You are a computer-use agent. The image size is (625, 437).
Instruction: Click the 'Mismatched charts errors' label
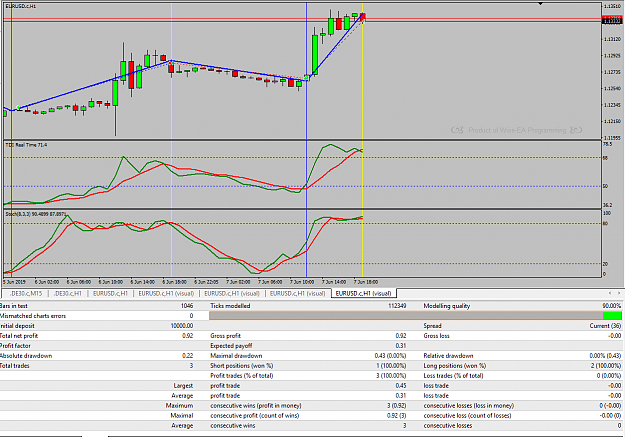[x=33, y=316]
